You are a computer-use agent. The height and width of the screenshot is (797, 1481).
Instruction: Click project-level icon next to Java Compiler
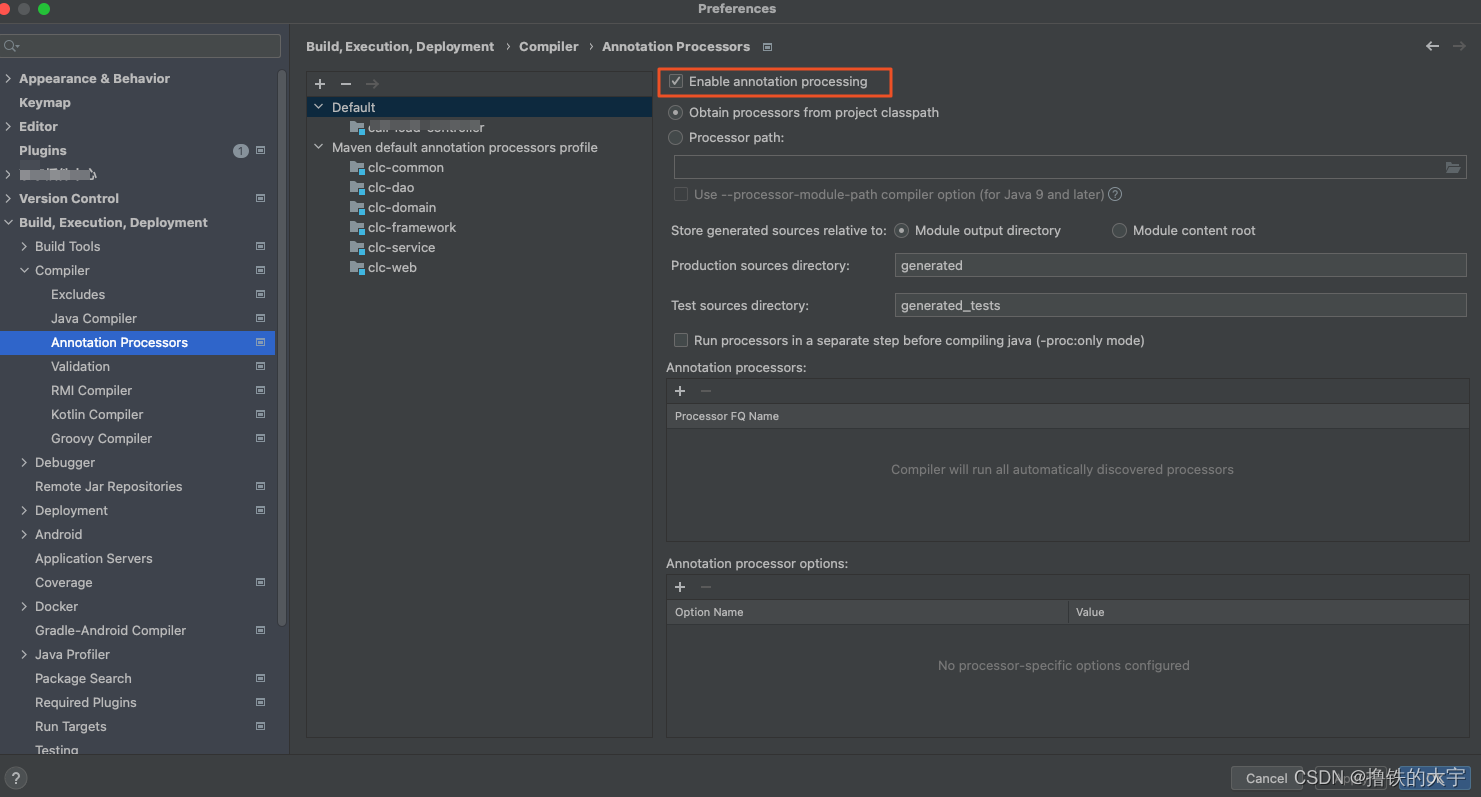(260, 318)
